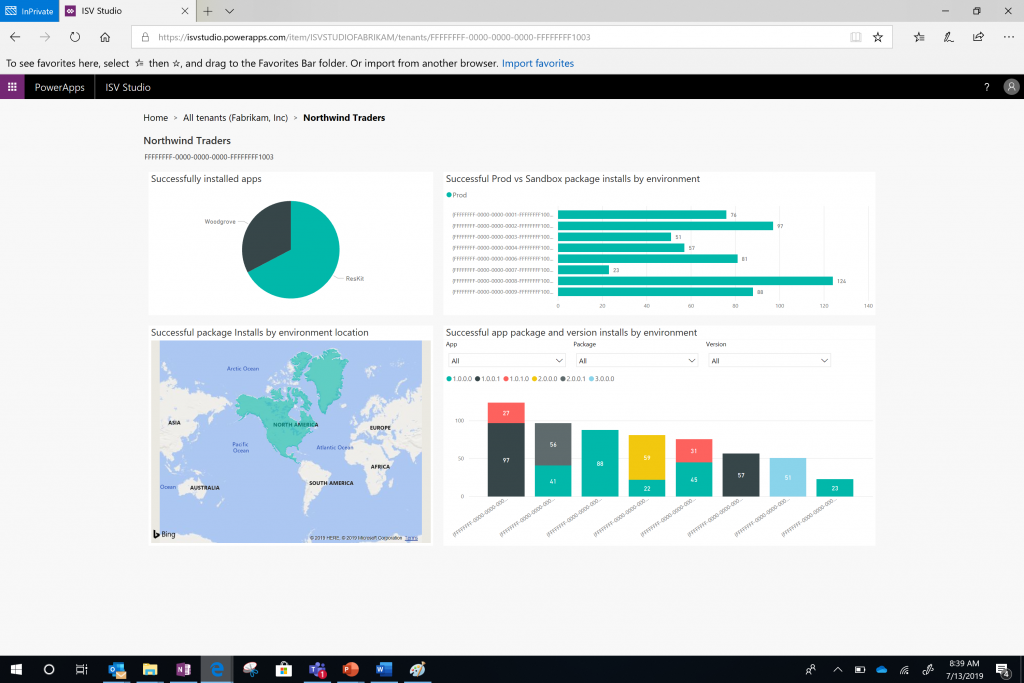
Task: Open Paint from the taskbar
Action: (x=417, y=669)
